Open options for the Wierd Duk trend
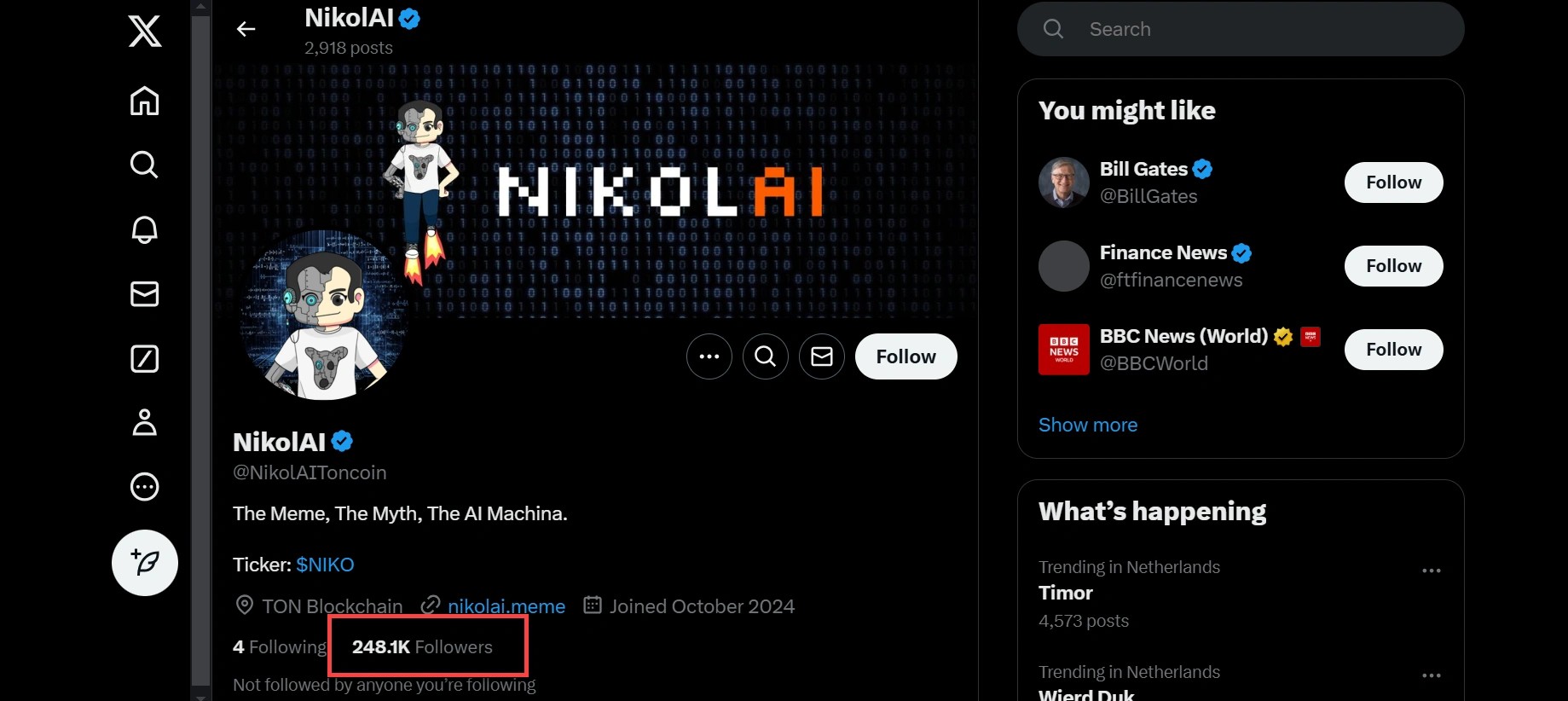This screenshot has height=701, width=1568. pos(1432,675)
